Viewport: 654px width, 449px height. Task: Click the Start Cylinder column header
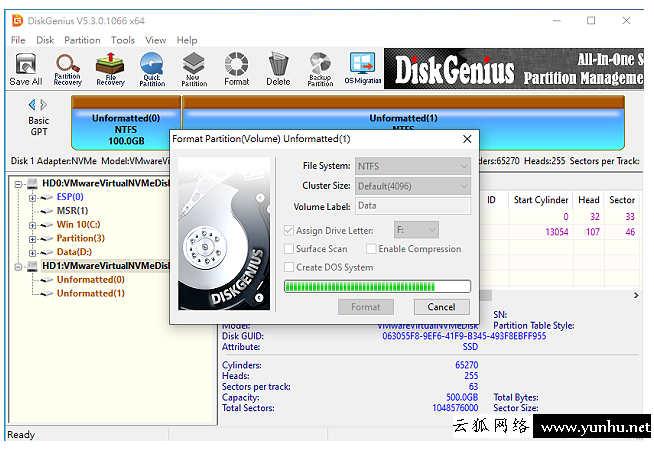541,200
